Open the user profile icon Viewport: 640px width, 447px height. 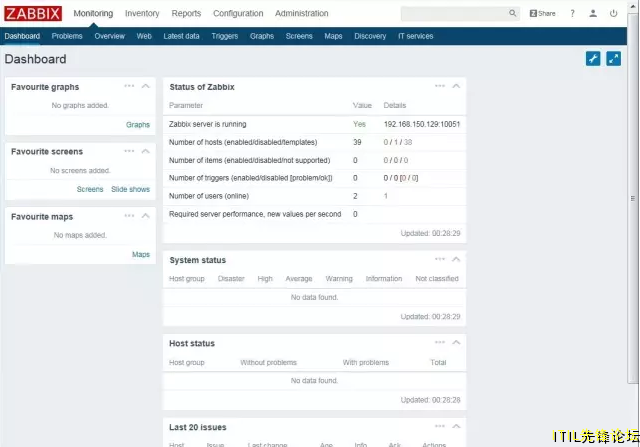pyautogui.click(x=593, y=13)
